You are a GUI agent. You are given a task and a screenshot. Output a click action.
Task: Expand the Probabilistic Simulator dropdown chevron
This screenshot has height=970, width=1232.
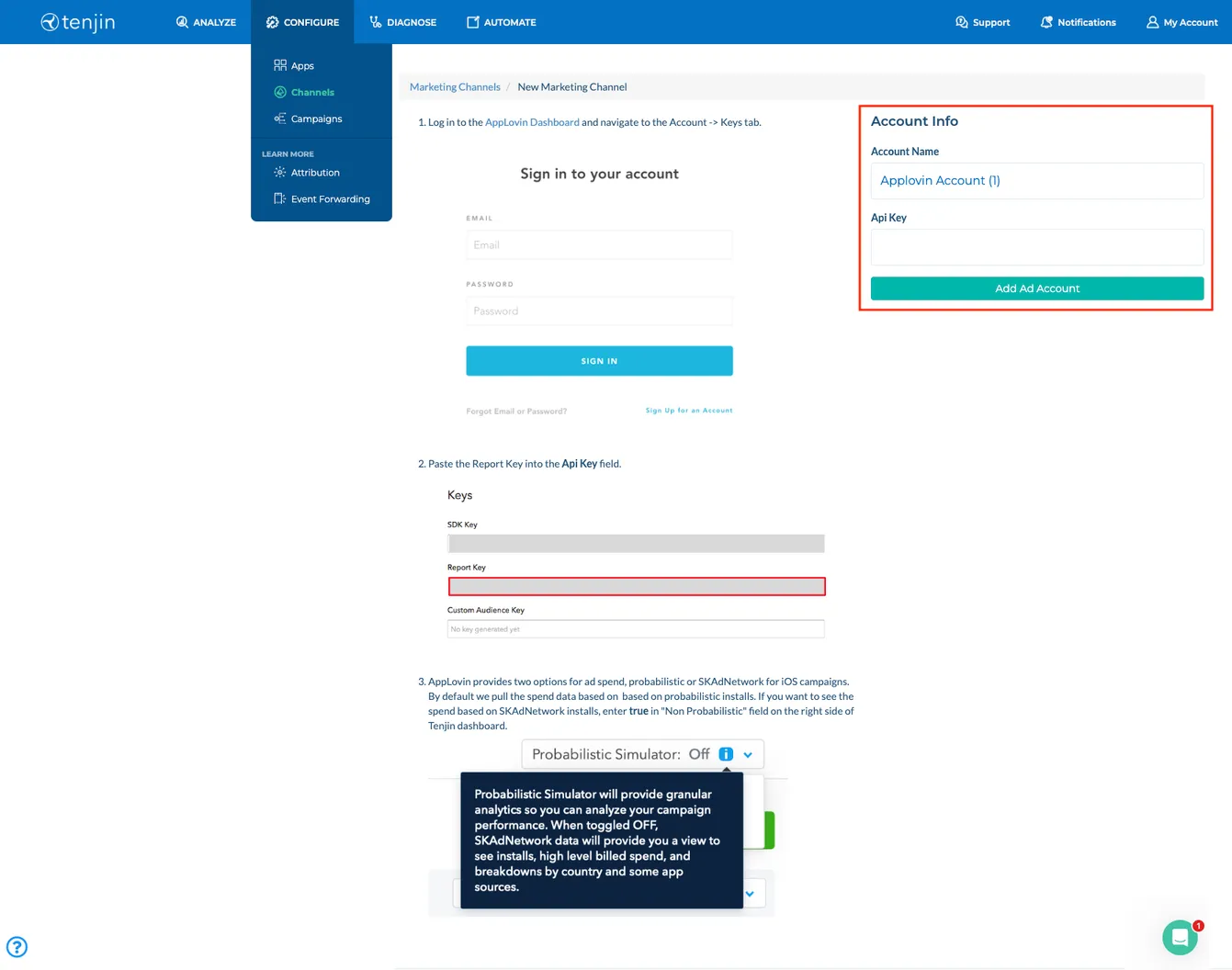746,753
